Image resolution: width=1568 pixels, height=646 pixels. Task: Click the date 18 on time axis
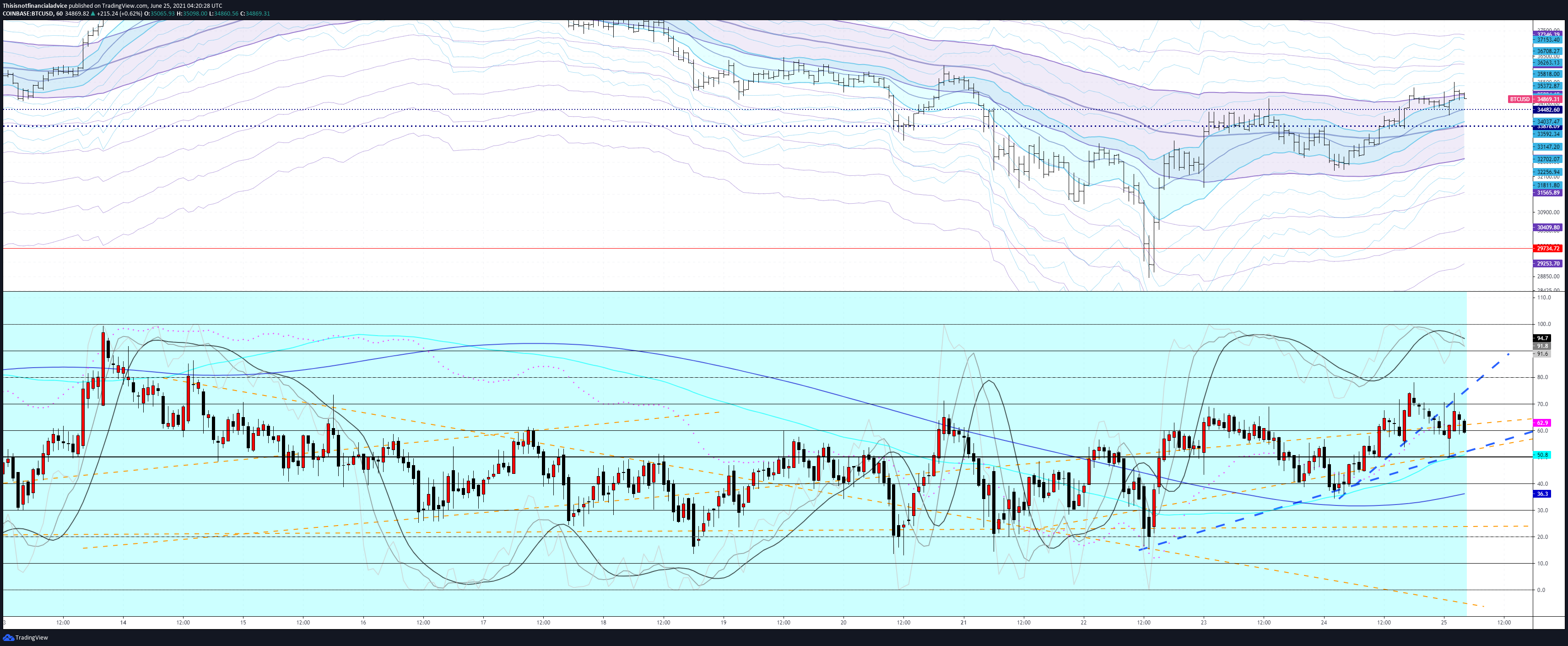point(603,623)
